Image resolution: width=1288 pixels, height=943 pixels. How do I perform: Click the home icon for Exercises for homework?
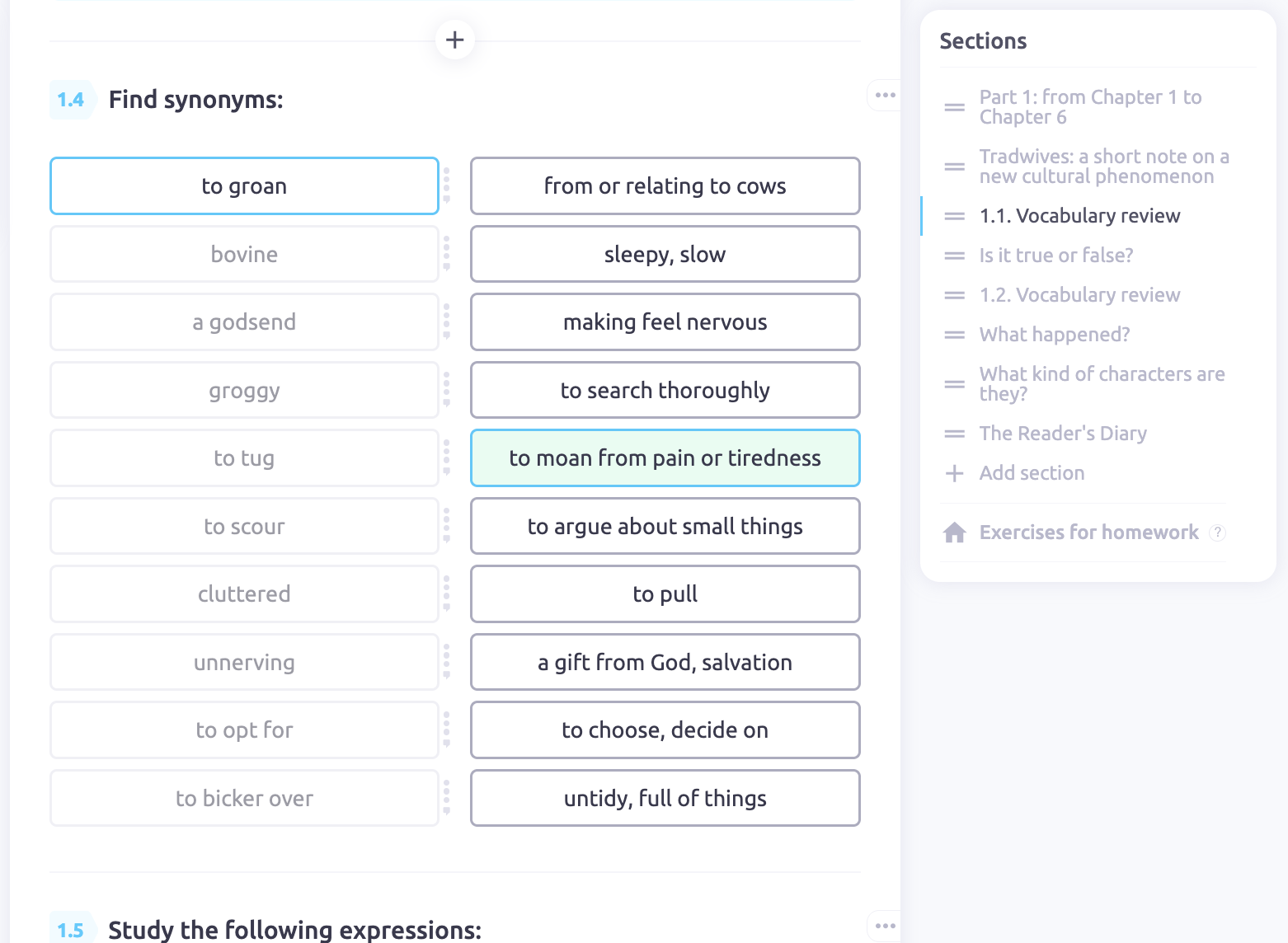(954, 532)
